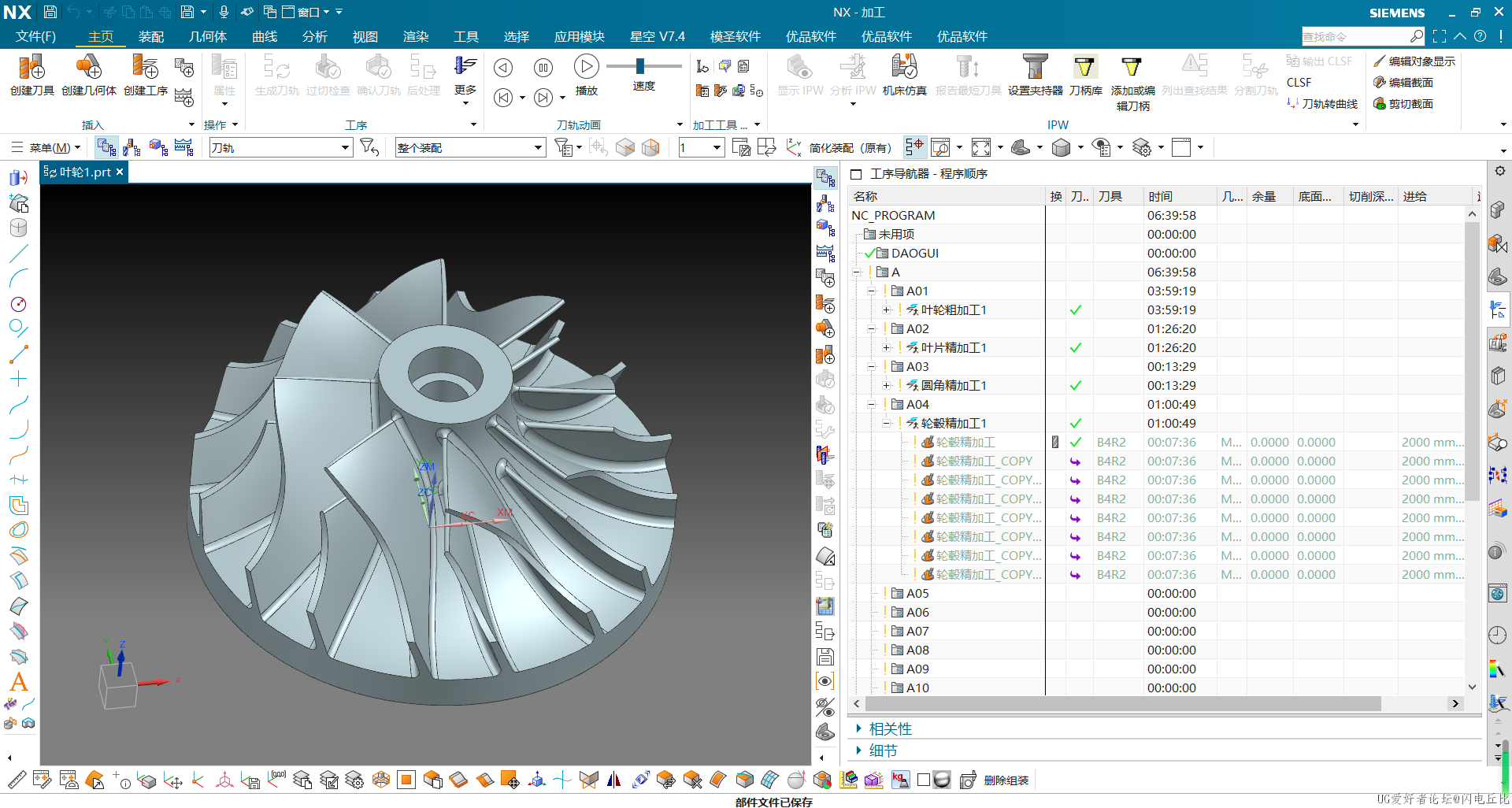Viewport: 1512px width, 808px height.
Task: Select the Point (plus) tool in sidebar
Action: (19, 379)
